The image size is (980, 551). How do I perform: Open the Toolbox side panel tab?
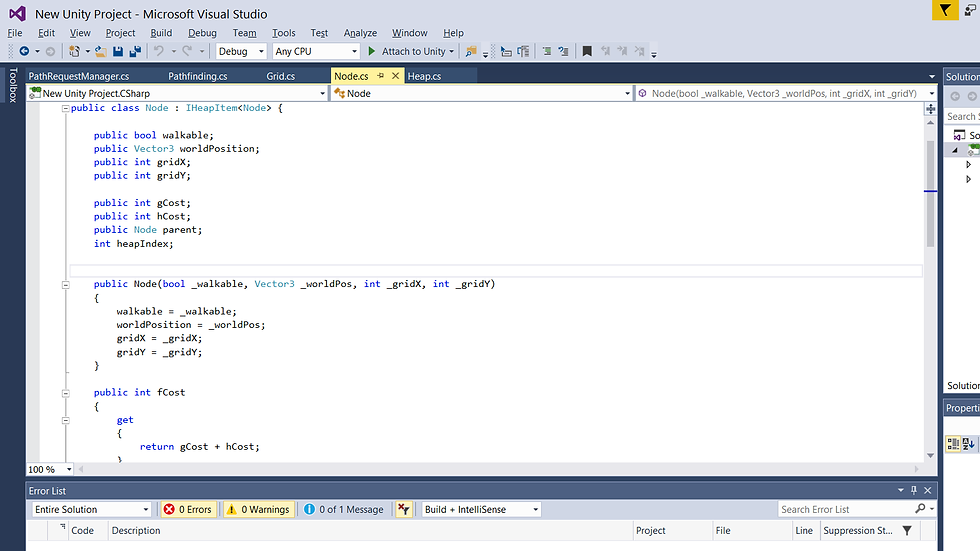point(12,84)
